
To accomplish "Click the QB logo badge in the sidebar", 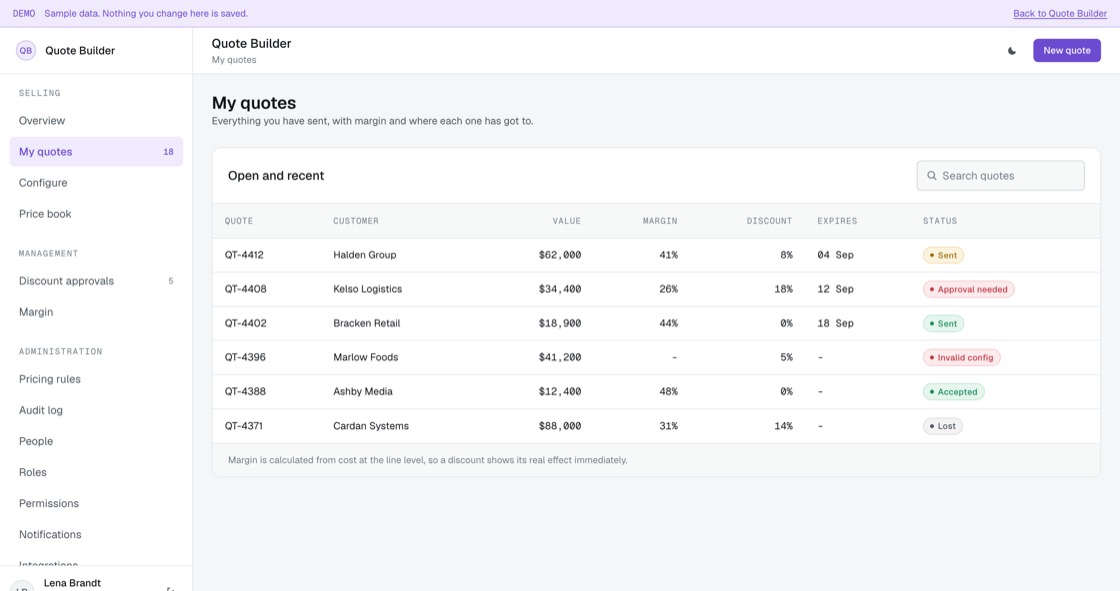I will point(26,51).
